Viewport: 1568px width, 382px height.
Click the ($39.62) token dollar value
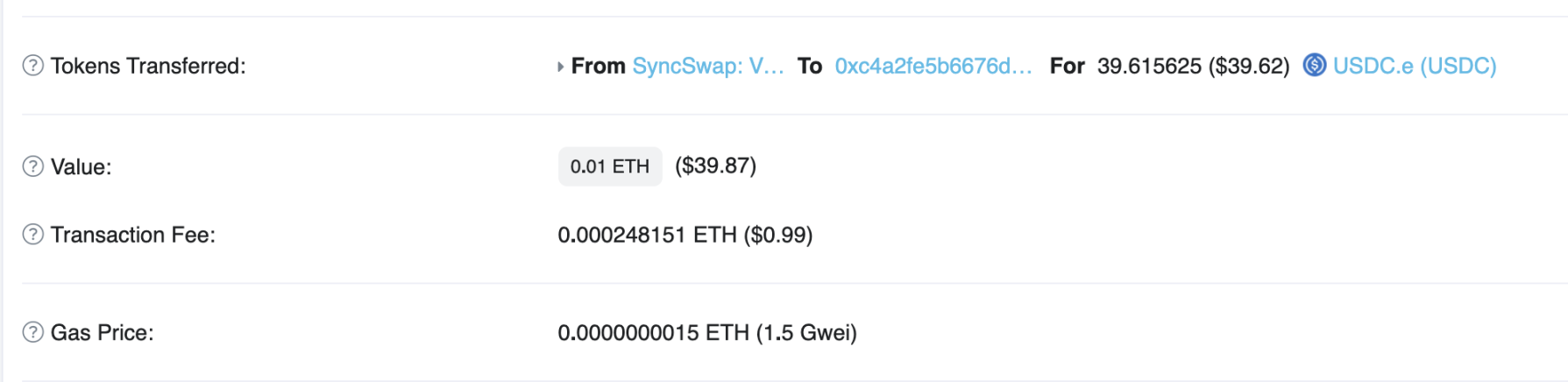(1249, 66)
